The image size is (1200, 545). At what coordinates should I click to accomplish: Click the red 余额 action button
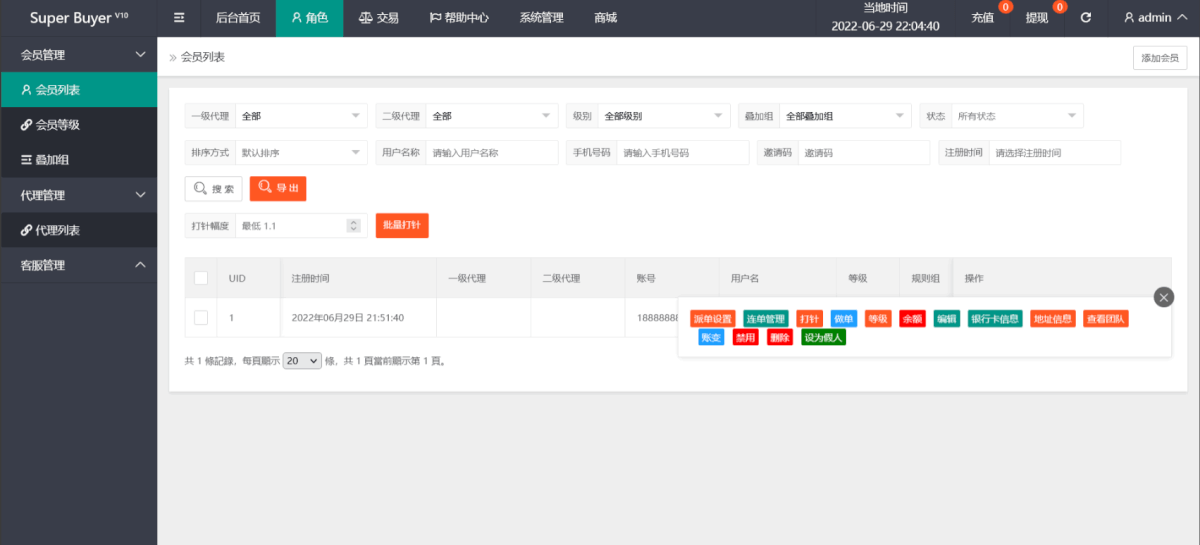click(x=912, y=319)
